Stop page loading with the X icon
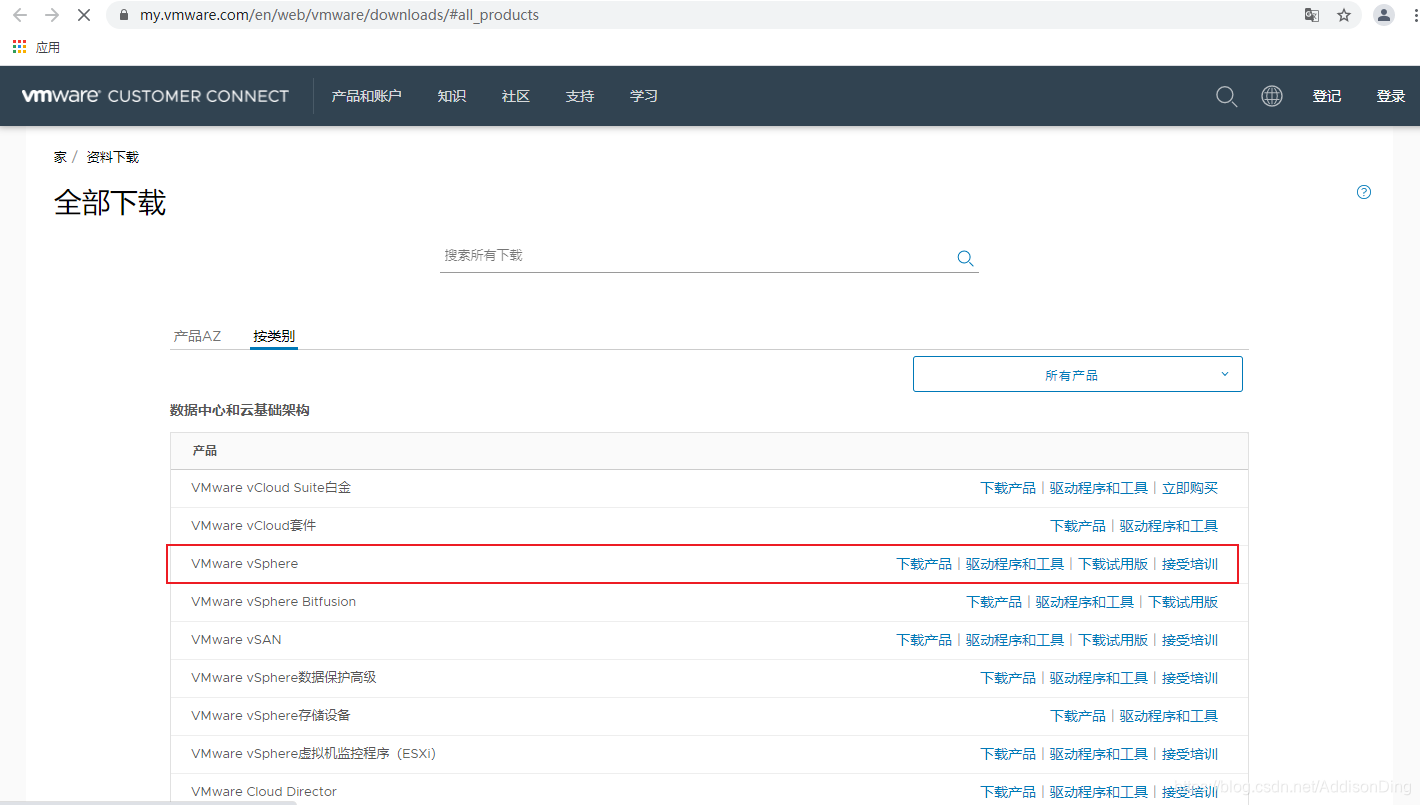The image size is (1420, 805). [x=84, y=15]
